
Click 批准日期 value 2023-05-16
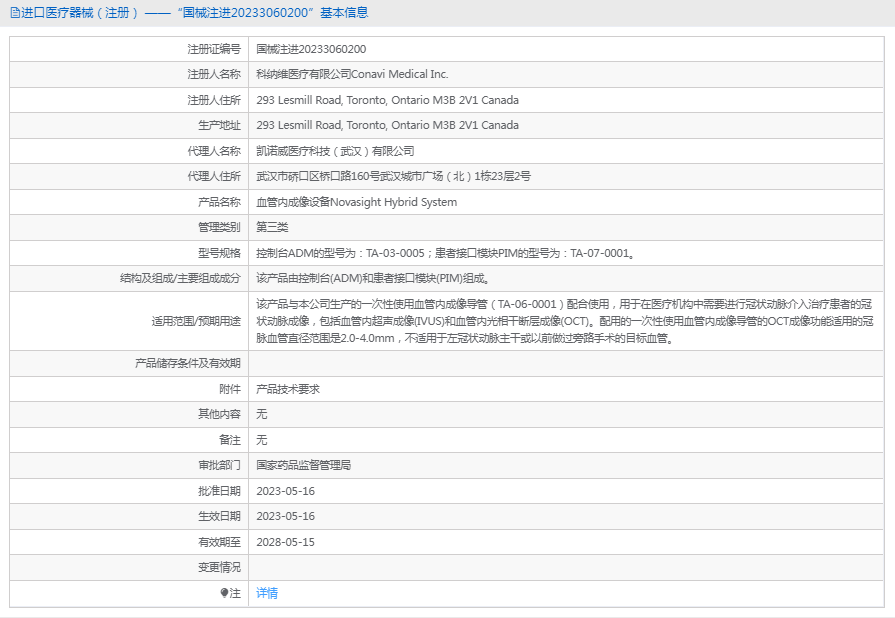point(285,491)
